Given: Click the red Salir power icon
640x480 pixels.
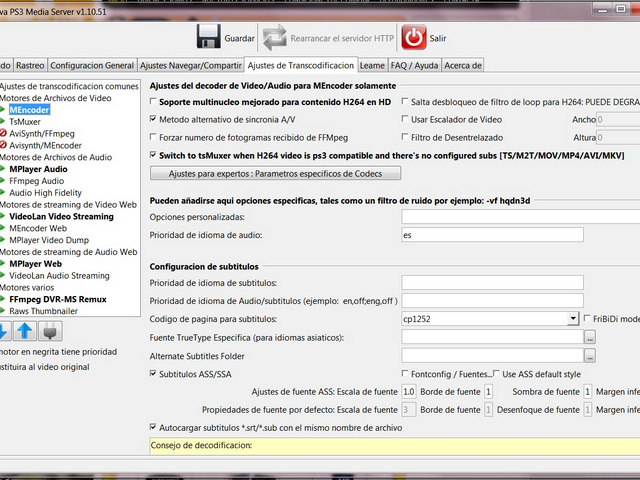Looking at the screenshot, I should [x=413, y=38].
